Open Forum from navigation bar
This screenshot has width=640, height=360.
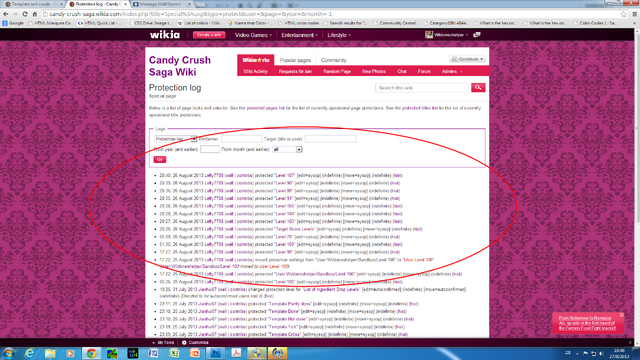tap(424, 71)
